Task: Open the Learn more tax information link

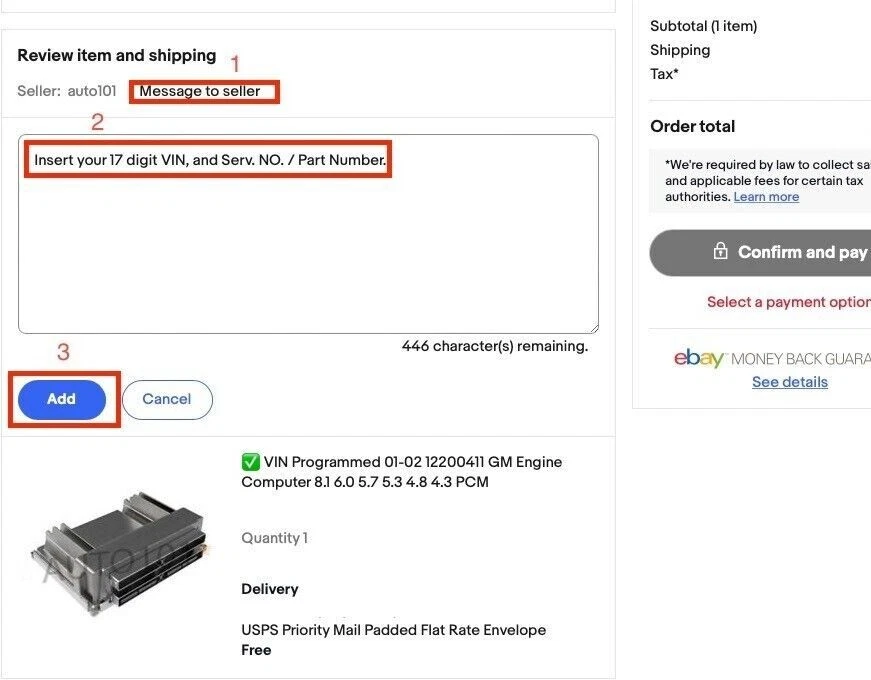Action: coord(767,196)
